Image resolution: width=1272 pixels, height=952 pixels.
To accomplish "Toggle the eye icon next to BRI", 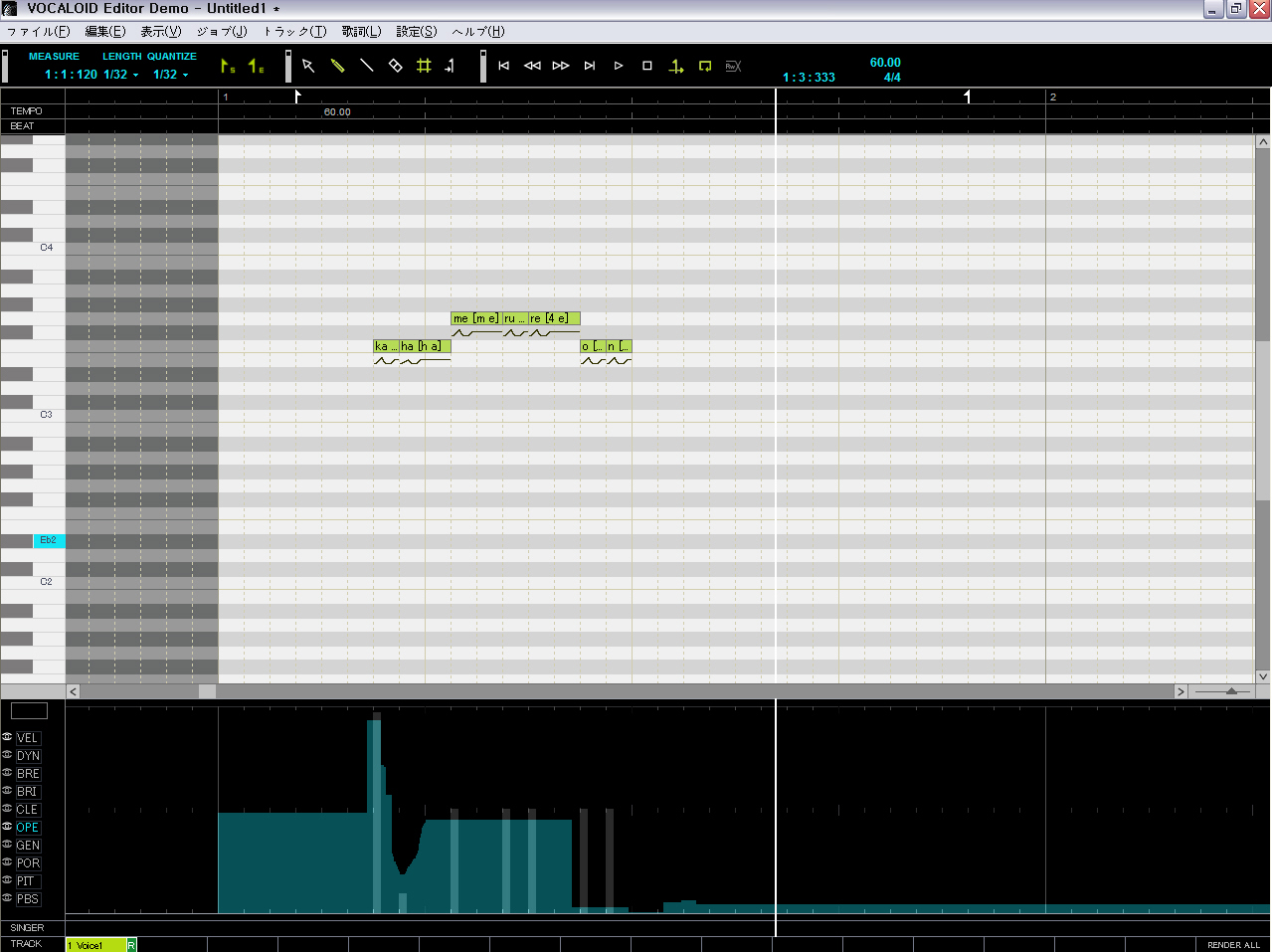I will [7, 791].
